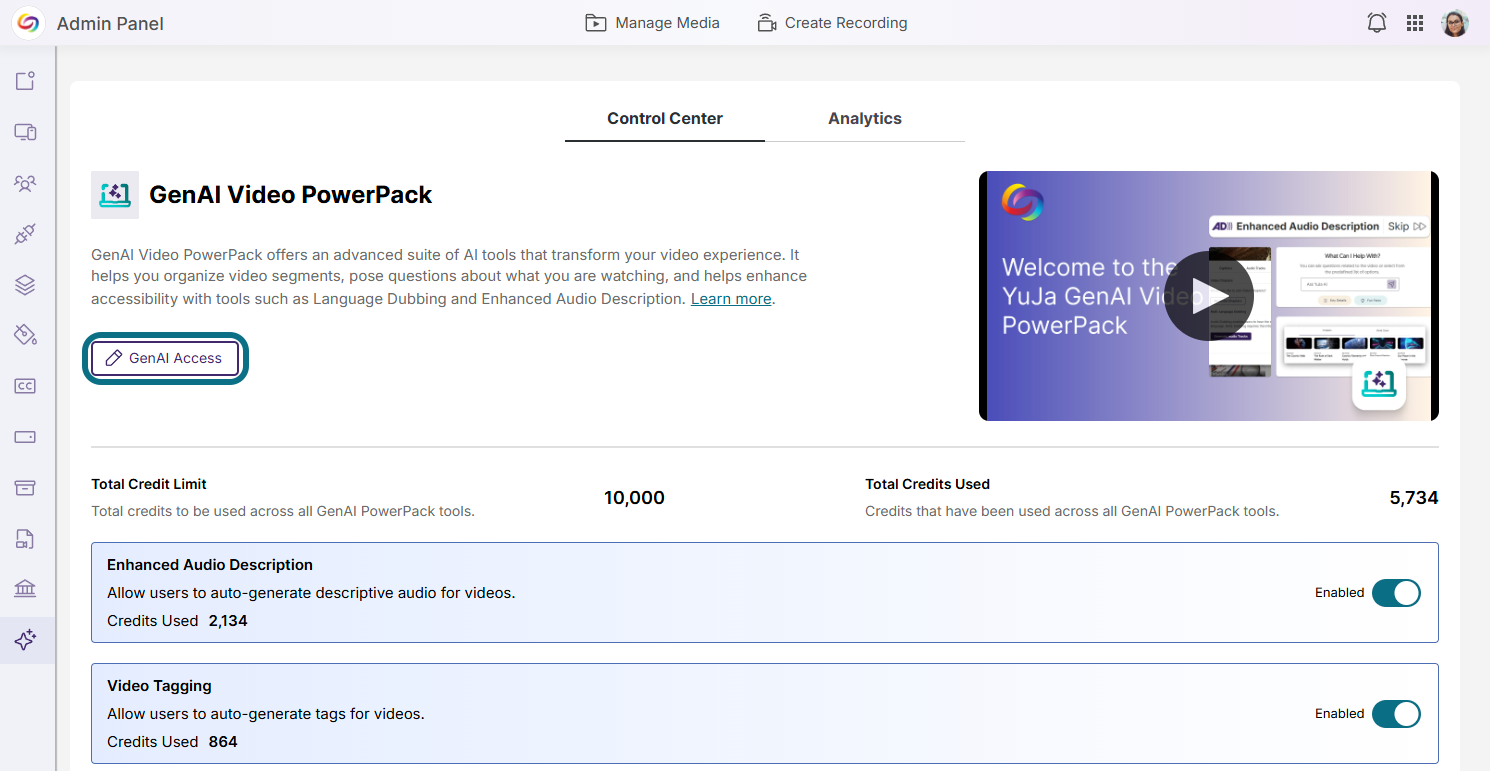Open the notifications bell
Image resolution: width=1490 pixels, height=771 pixels.
[1377, 23]
